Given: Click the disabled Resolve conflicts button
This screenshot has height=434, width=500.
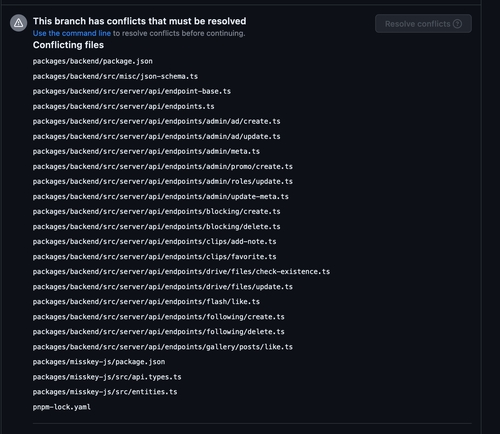Looking at the screenshot, I should (423, 24).
